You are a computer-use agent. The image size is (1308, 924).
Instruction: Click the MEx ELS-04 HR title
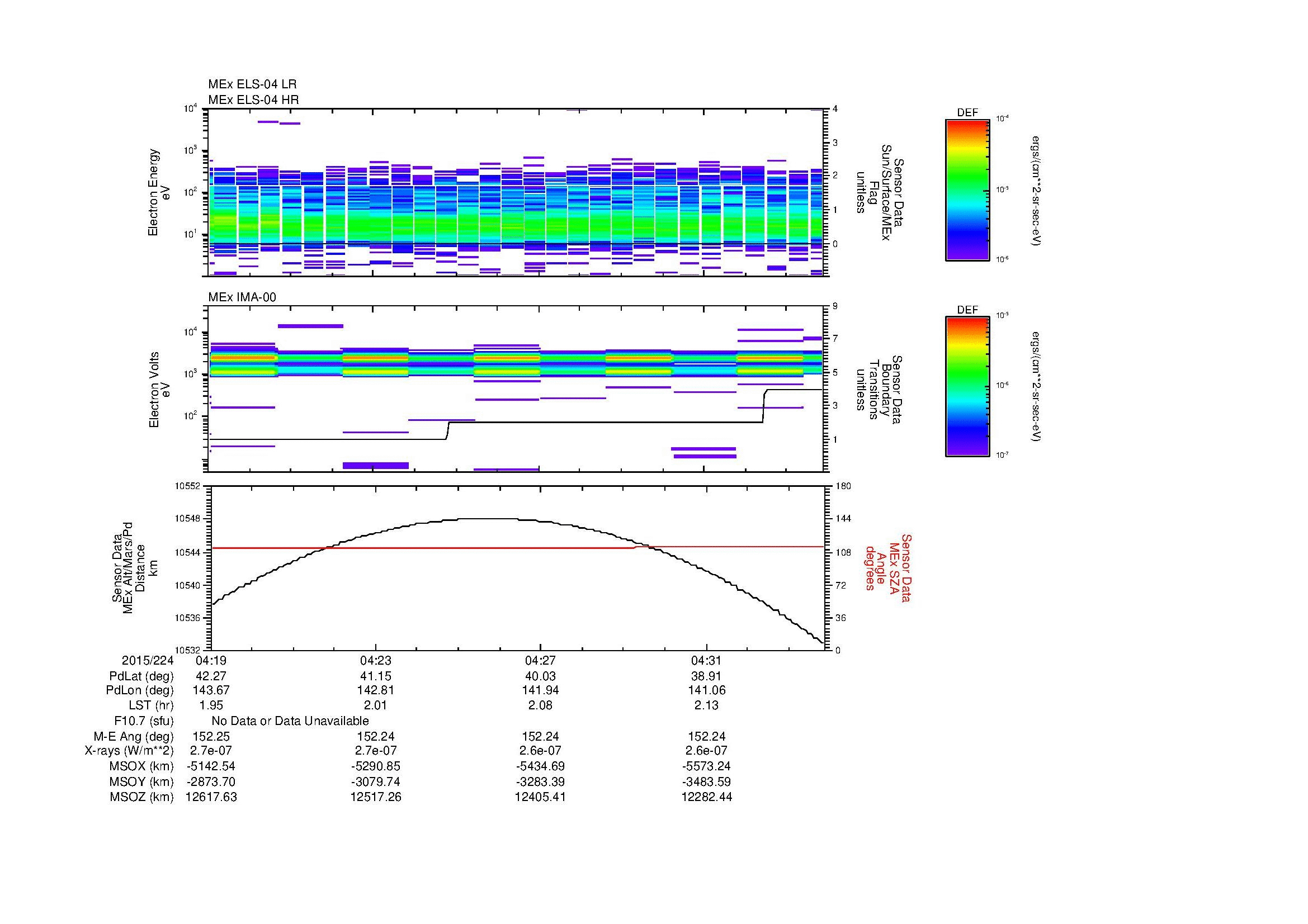tap(253, 99)
